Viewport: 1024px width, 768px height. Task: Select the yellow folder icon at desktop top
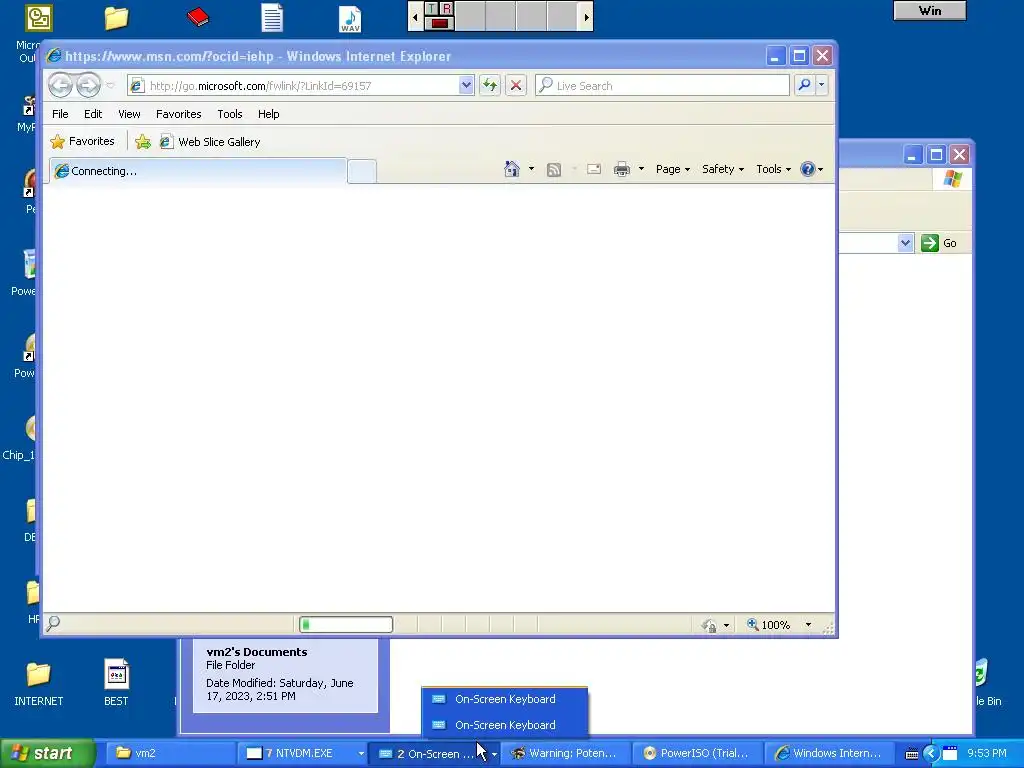pos(116,18)
